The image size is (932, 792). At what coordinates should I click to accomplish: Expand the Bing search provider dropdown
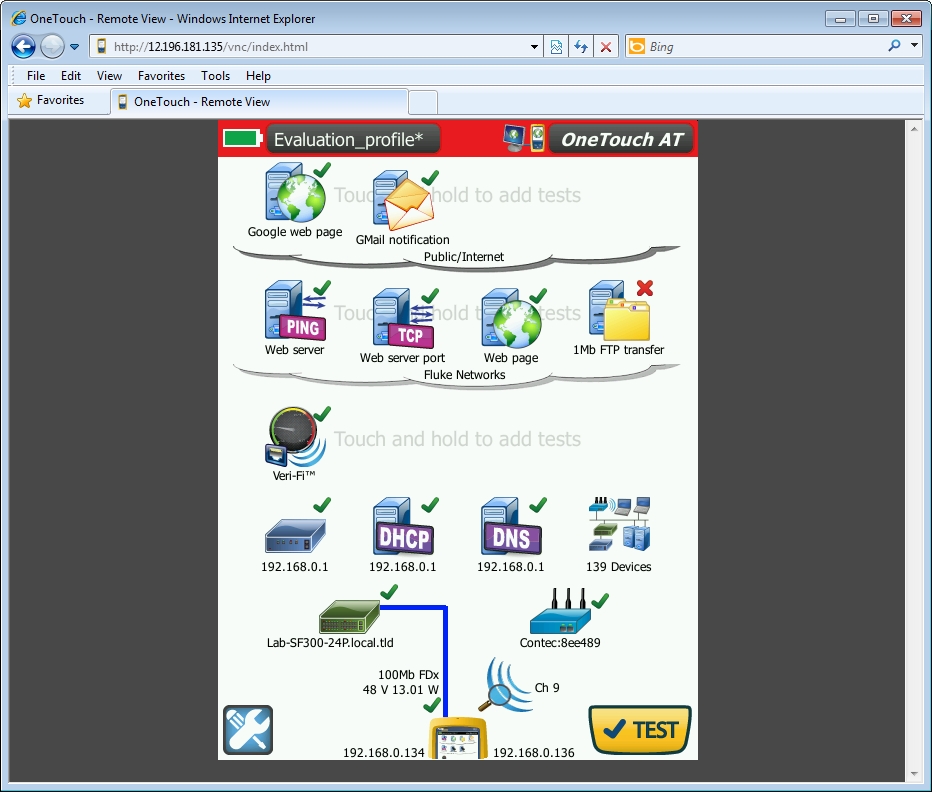[x=914, y=46]
